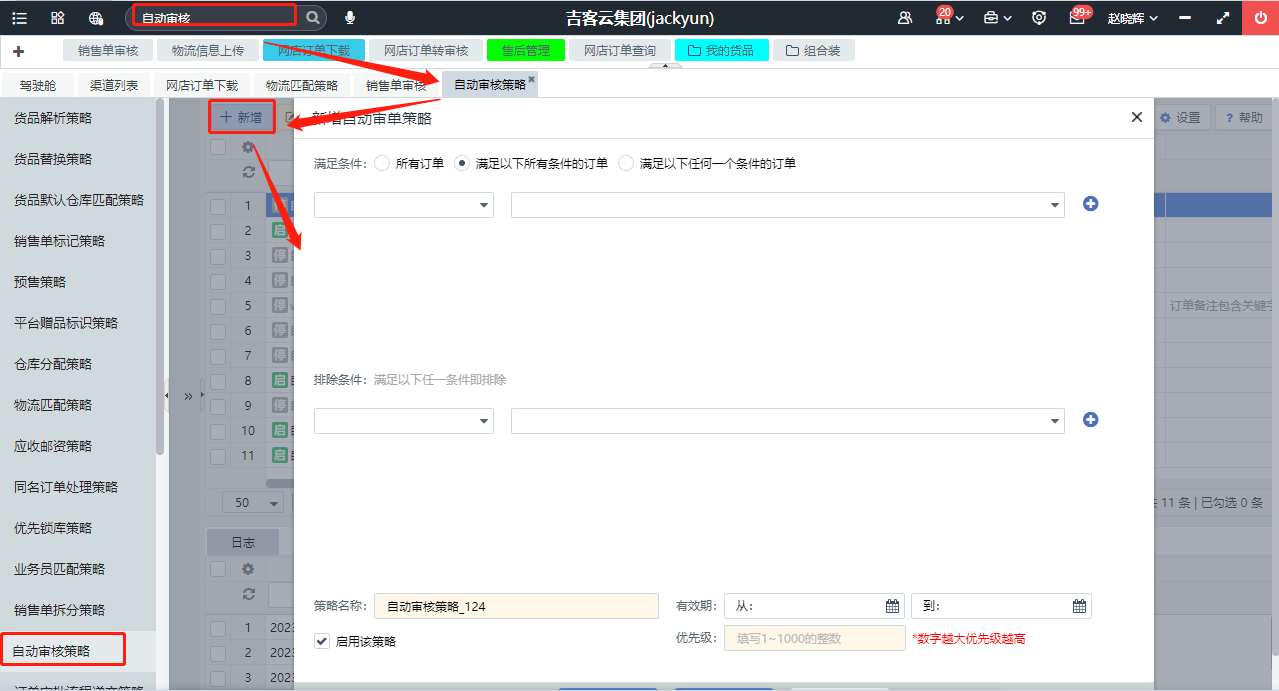The width and height of the screenshot is (1279, 691).
Task: Check the checkbox for strategy row 1
Action: point(218,206)
